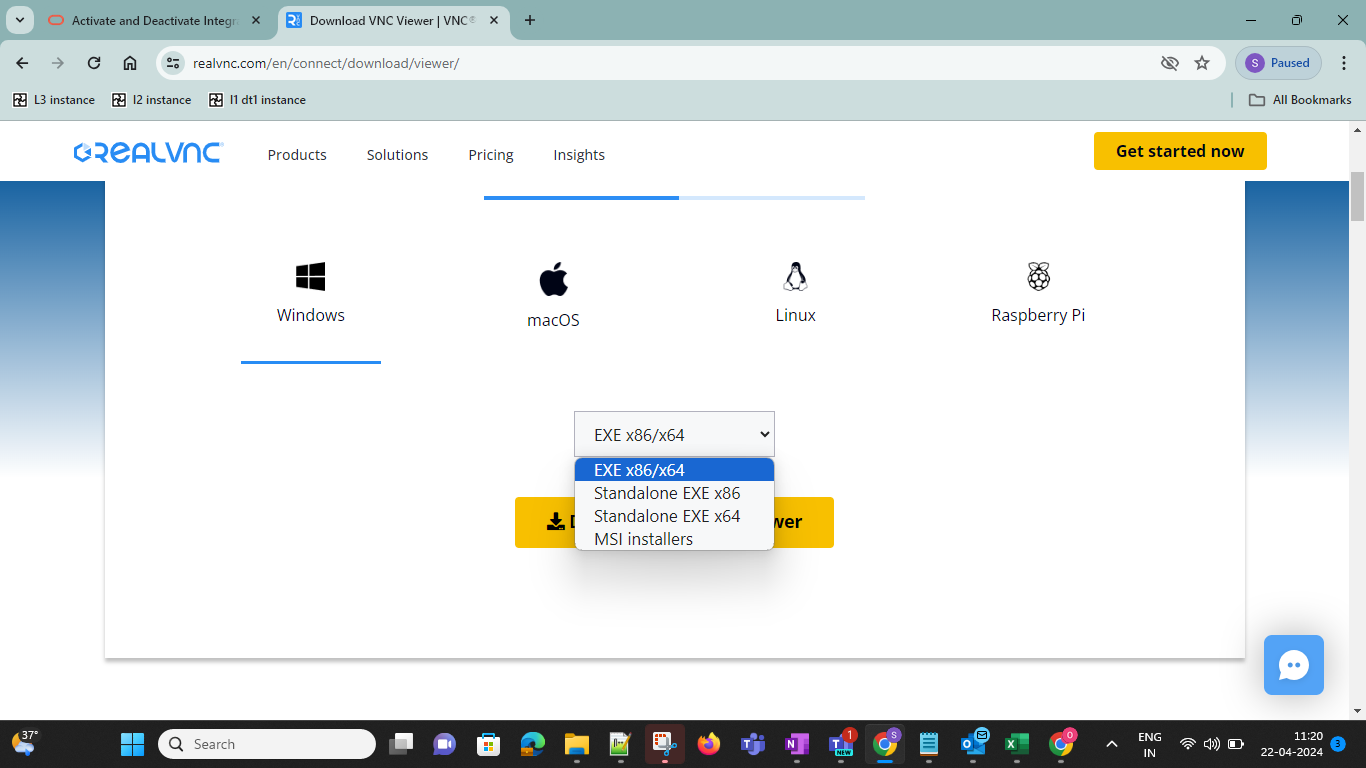Open the I1 dt1 instance bookmark

click(x=257, y=100)
